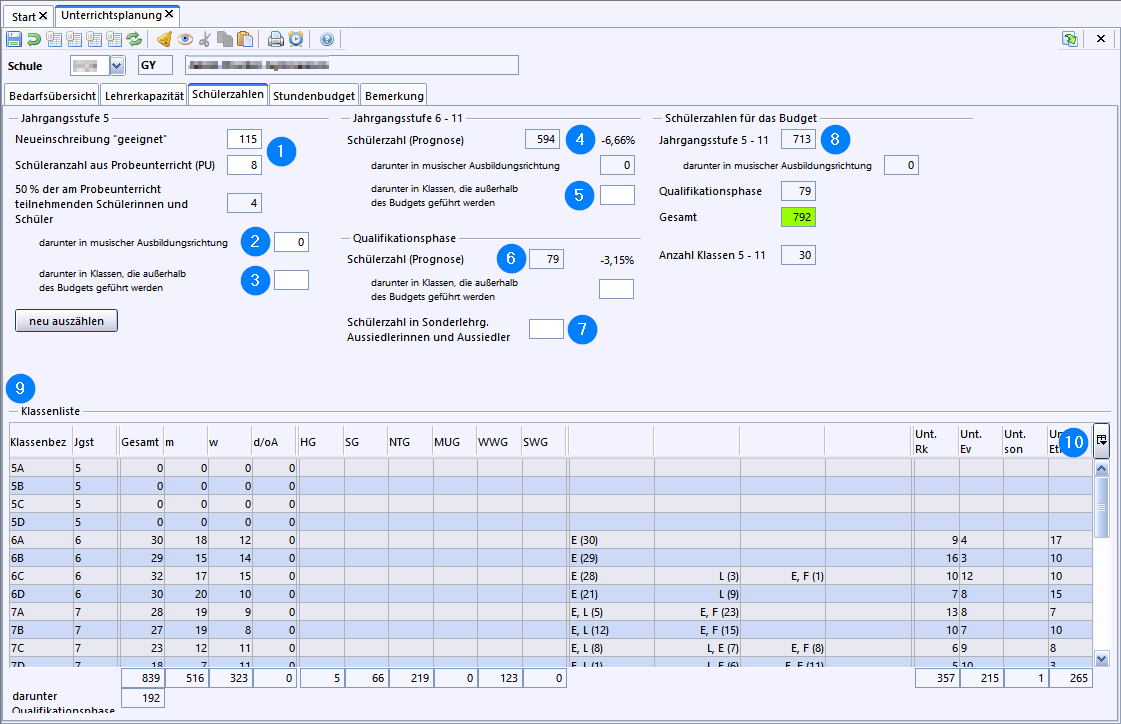Click the 50 % Probeunterricht field showing 4
Screen dimensions: 1121x724
[x=245, y=203]
